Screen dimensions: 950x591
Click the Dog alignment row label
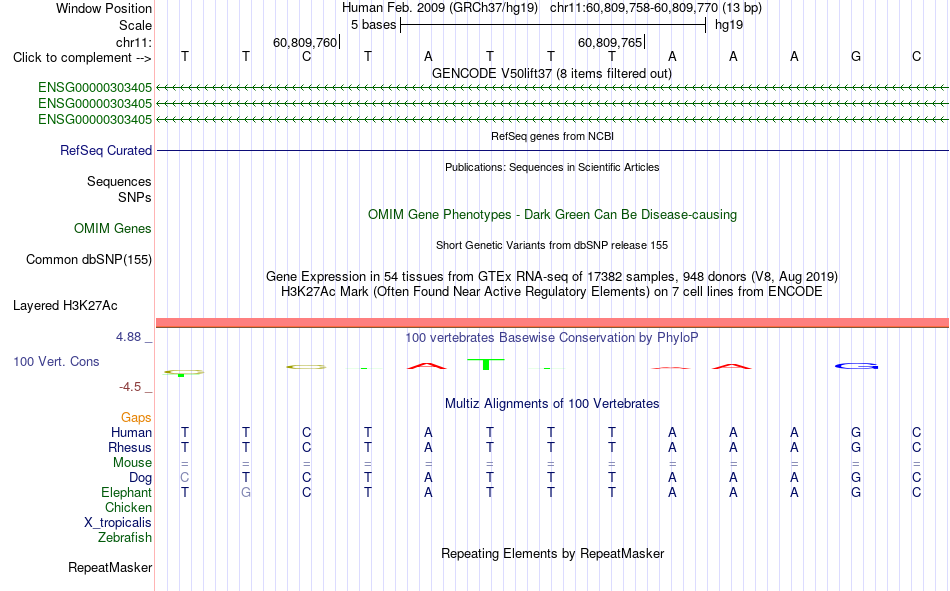pos(141,478)
